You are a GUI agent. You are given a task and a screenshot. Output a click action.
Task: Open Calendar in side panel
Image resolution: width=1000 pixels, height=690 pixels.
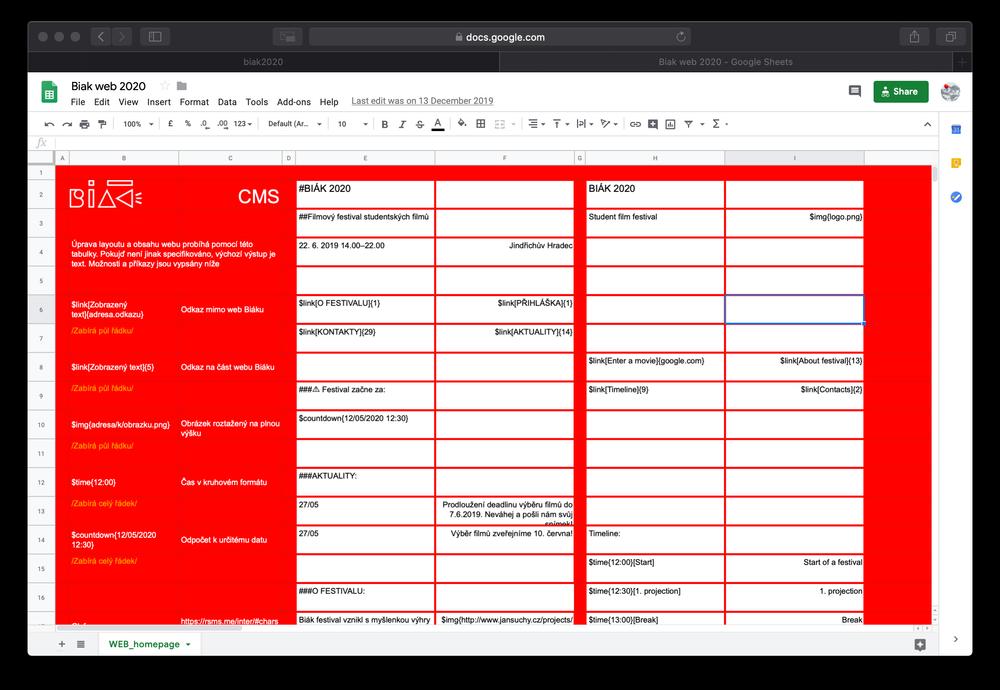tap(956, 129)
